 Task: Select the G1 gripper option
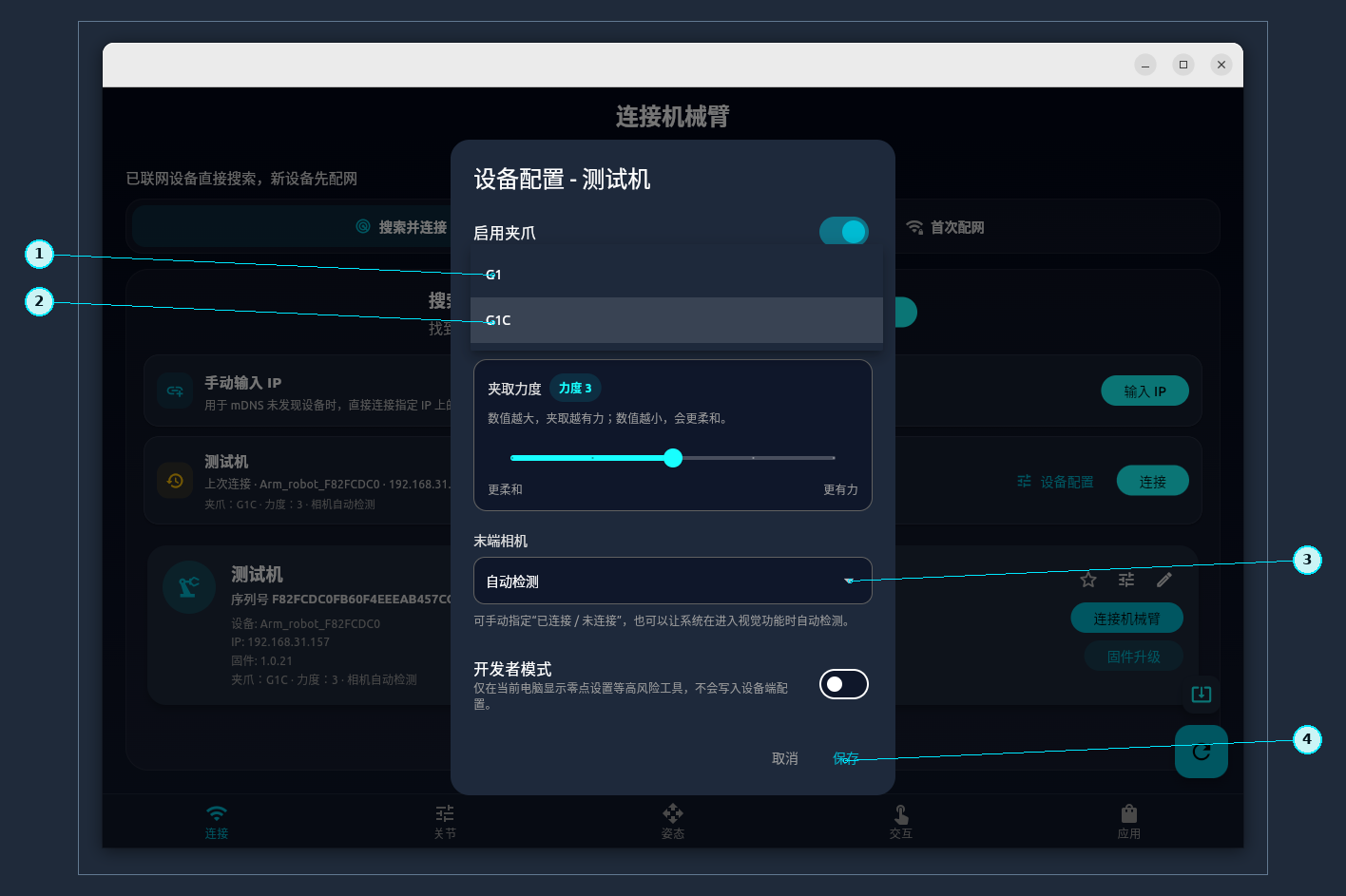pos(676,275)
